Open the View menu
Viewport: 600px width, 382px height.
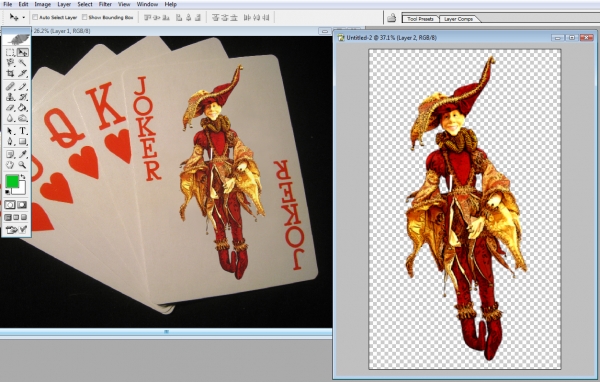pos(124,4)
